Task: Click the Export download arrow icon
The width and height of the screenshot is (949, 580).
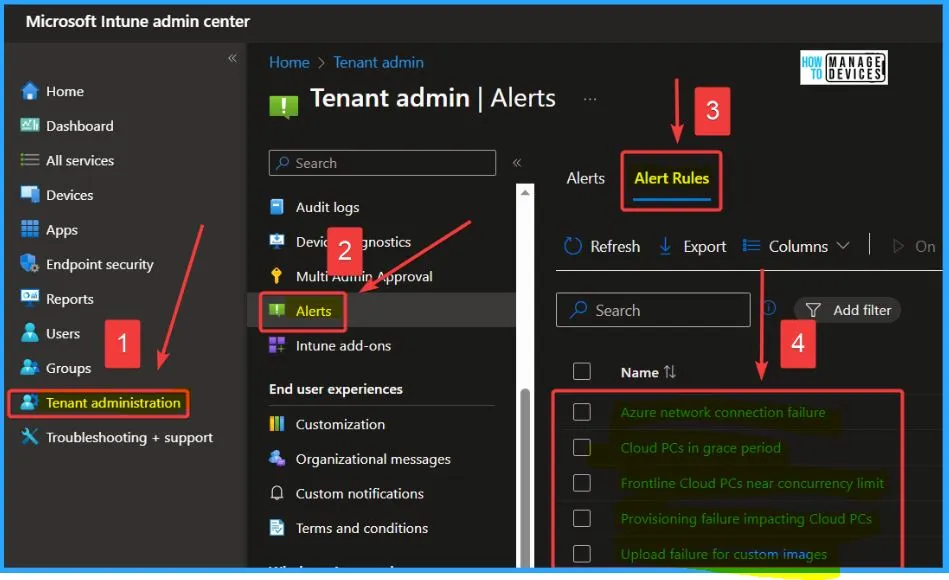Action: (x=665, y=246)
